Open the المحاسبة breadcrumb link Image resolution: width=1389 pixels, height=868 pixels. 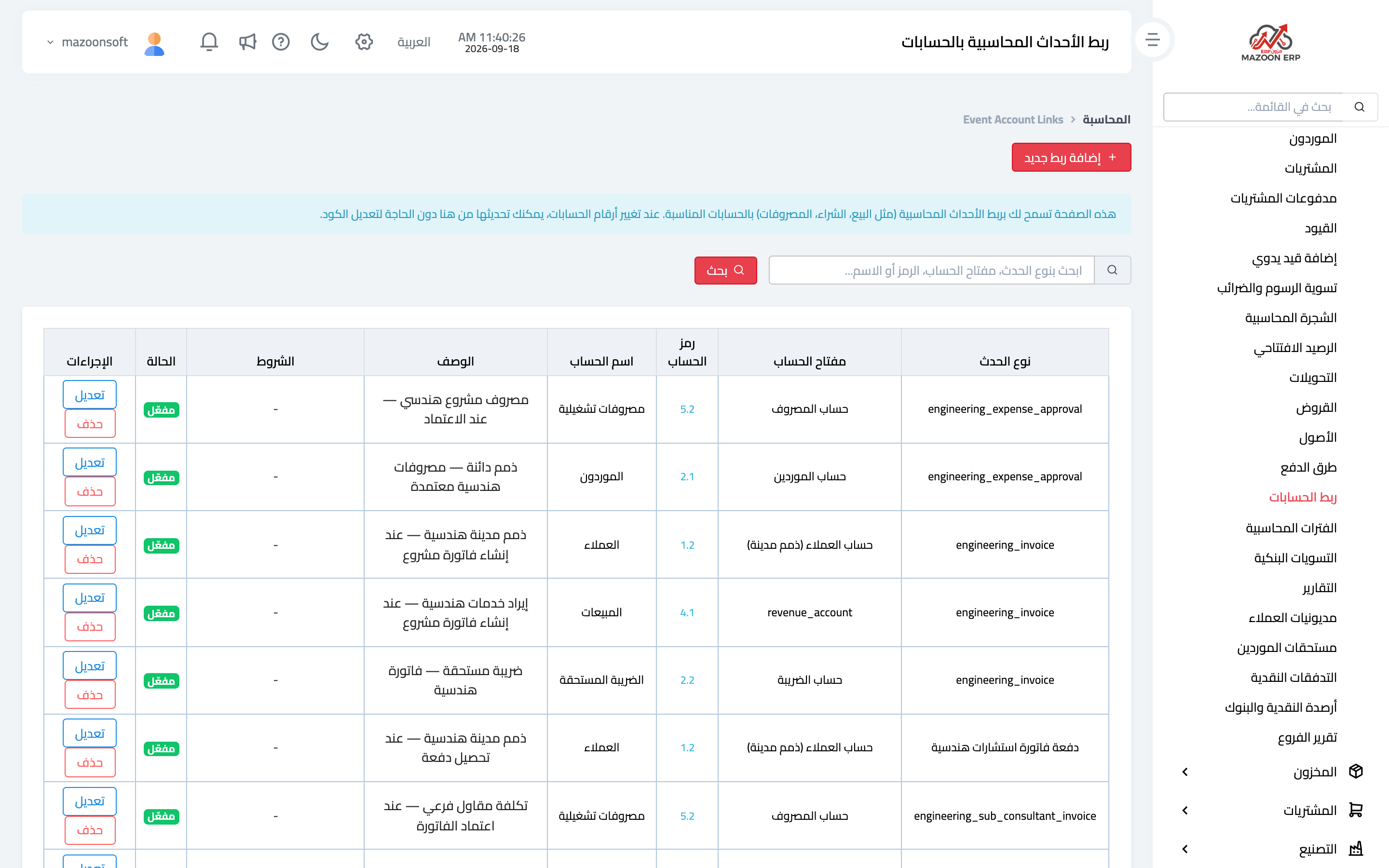pos(1106,120)
